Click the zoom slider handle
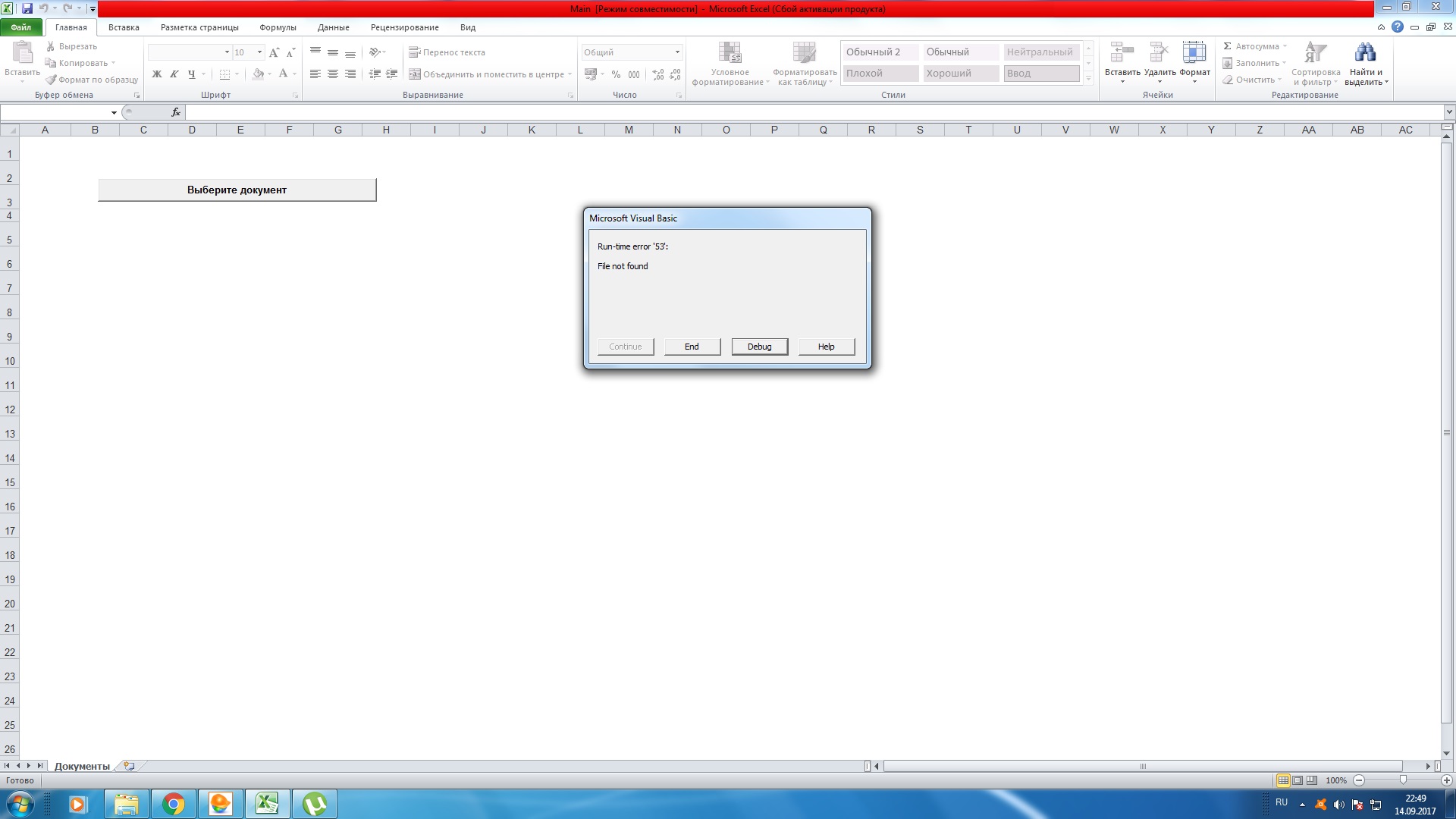 pos(1403,780)
